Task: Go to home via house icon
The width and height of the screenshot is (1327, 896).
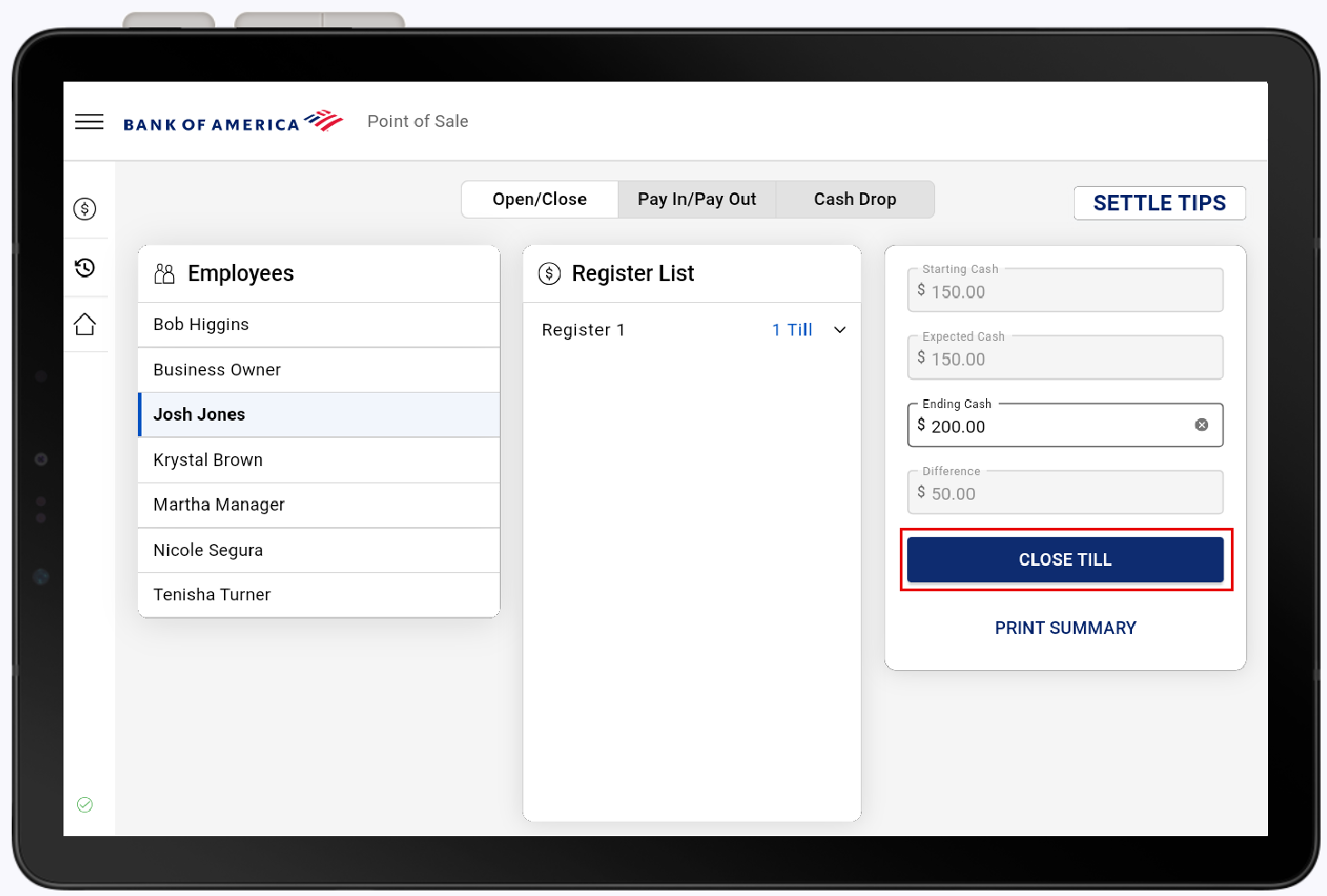Action: [85, 325]
